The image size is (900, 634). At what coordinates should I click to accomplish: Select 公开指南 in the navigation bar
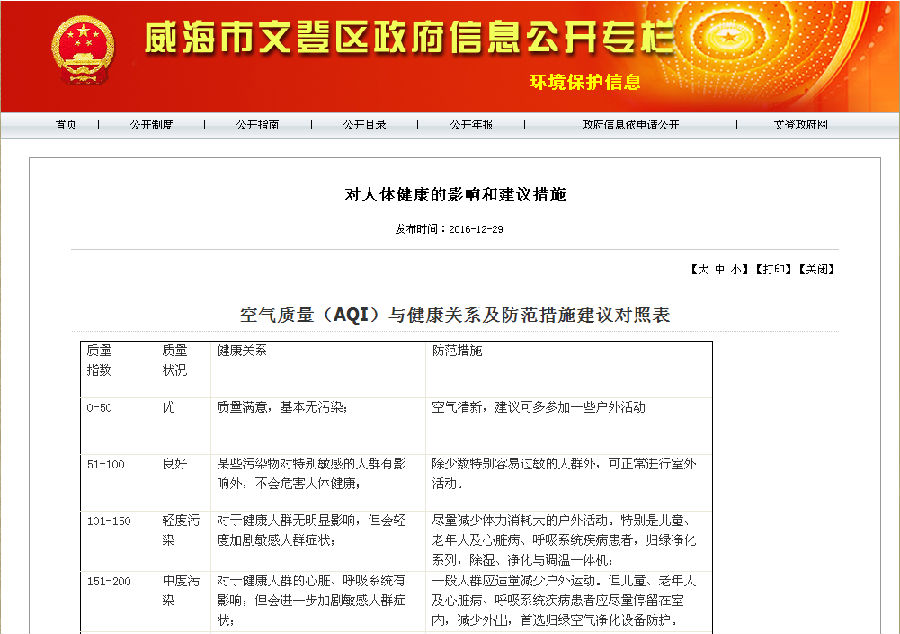pos(257,125)
